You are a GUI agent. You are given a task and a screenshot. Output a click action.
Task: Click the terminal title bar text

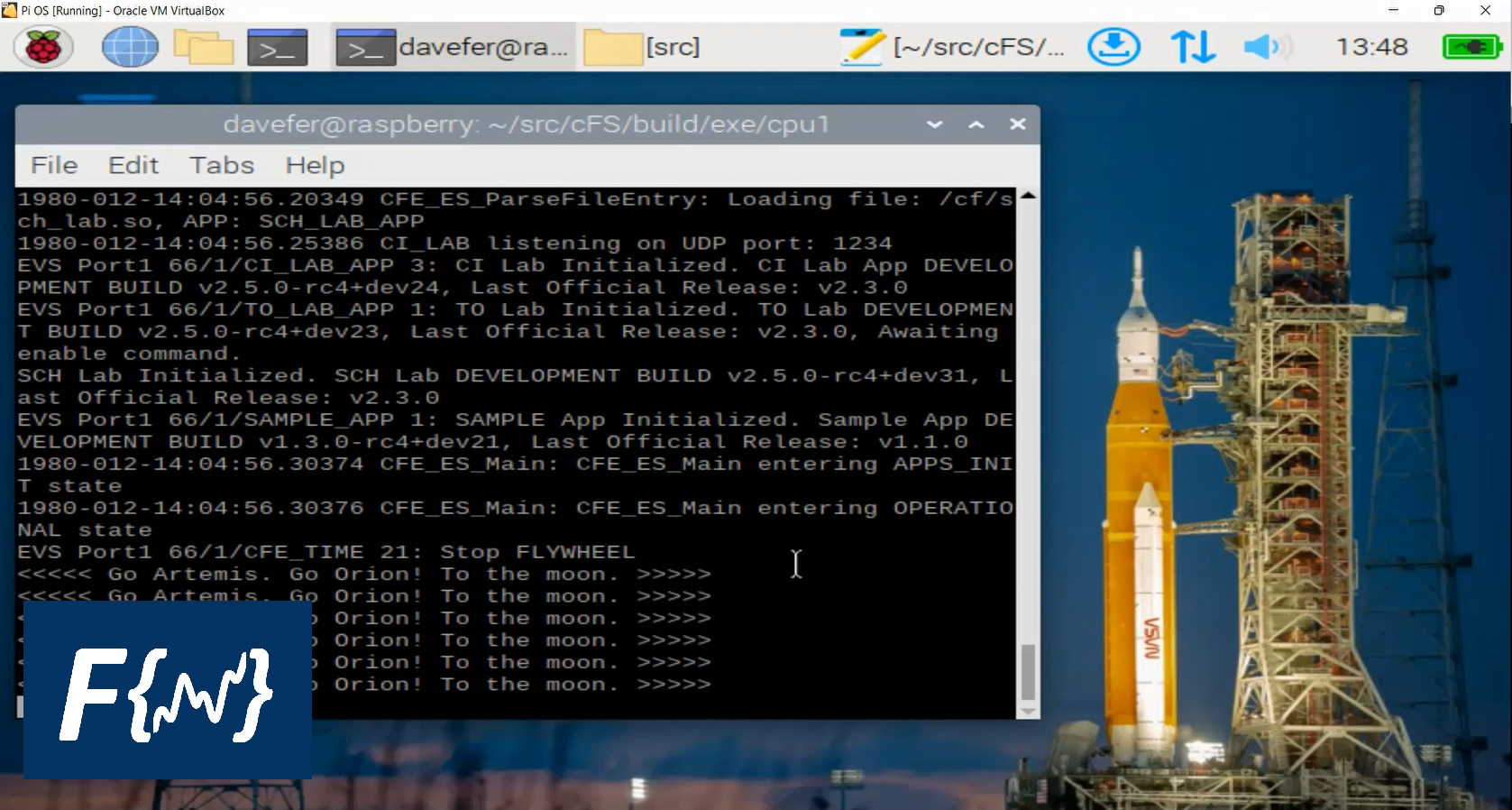pos(526,124)
